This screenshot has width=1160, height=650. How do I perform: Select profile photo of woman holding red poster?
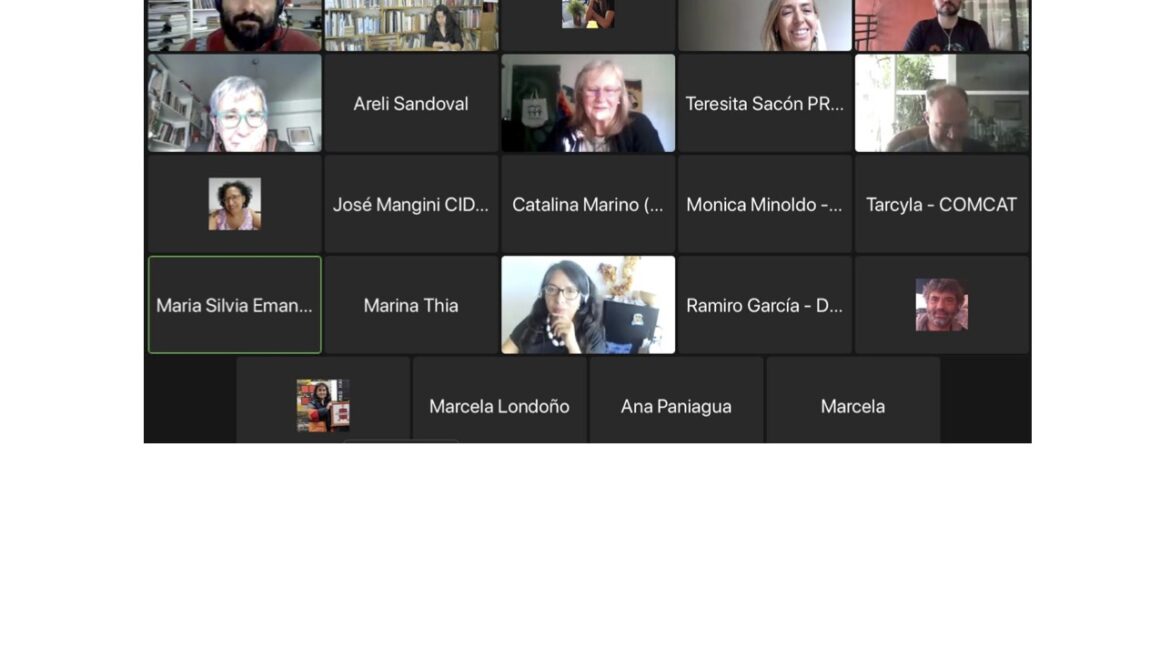click(323, 405)
